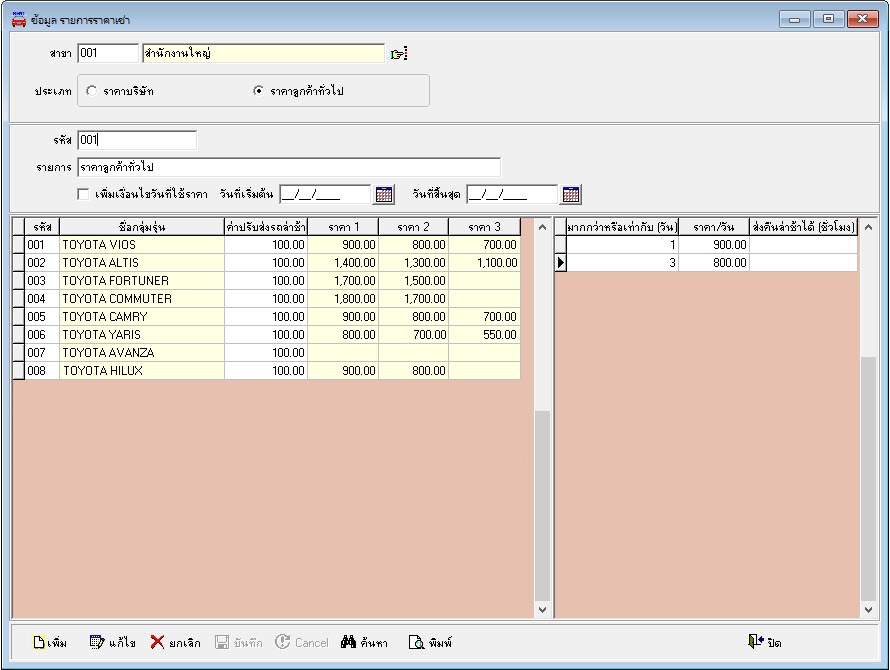Click the วันที่สิ้นสุด end date field
Viewport: 890px width, 670px height.
tap(512, 194)
